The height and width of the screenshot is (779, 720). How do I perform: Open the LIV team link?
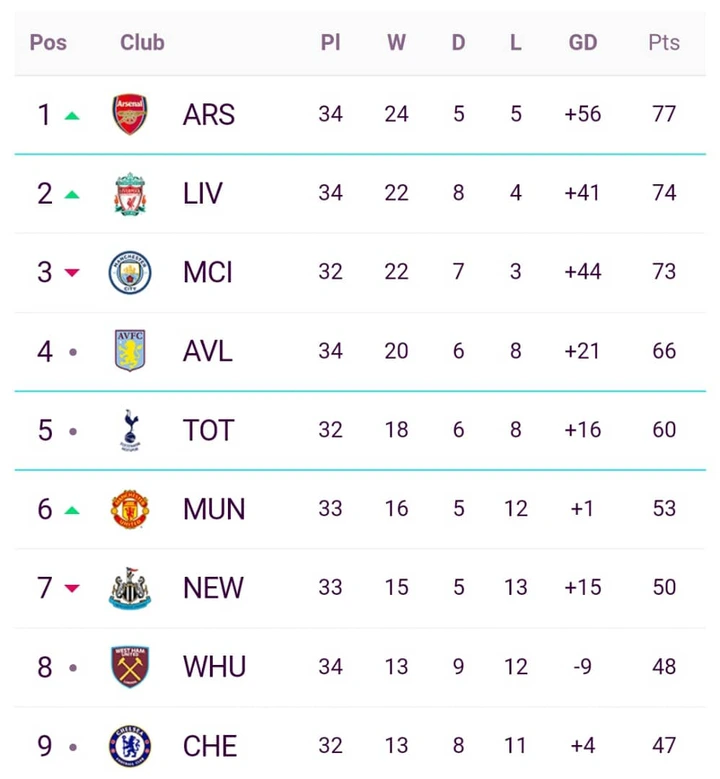click(203, 193)
